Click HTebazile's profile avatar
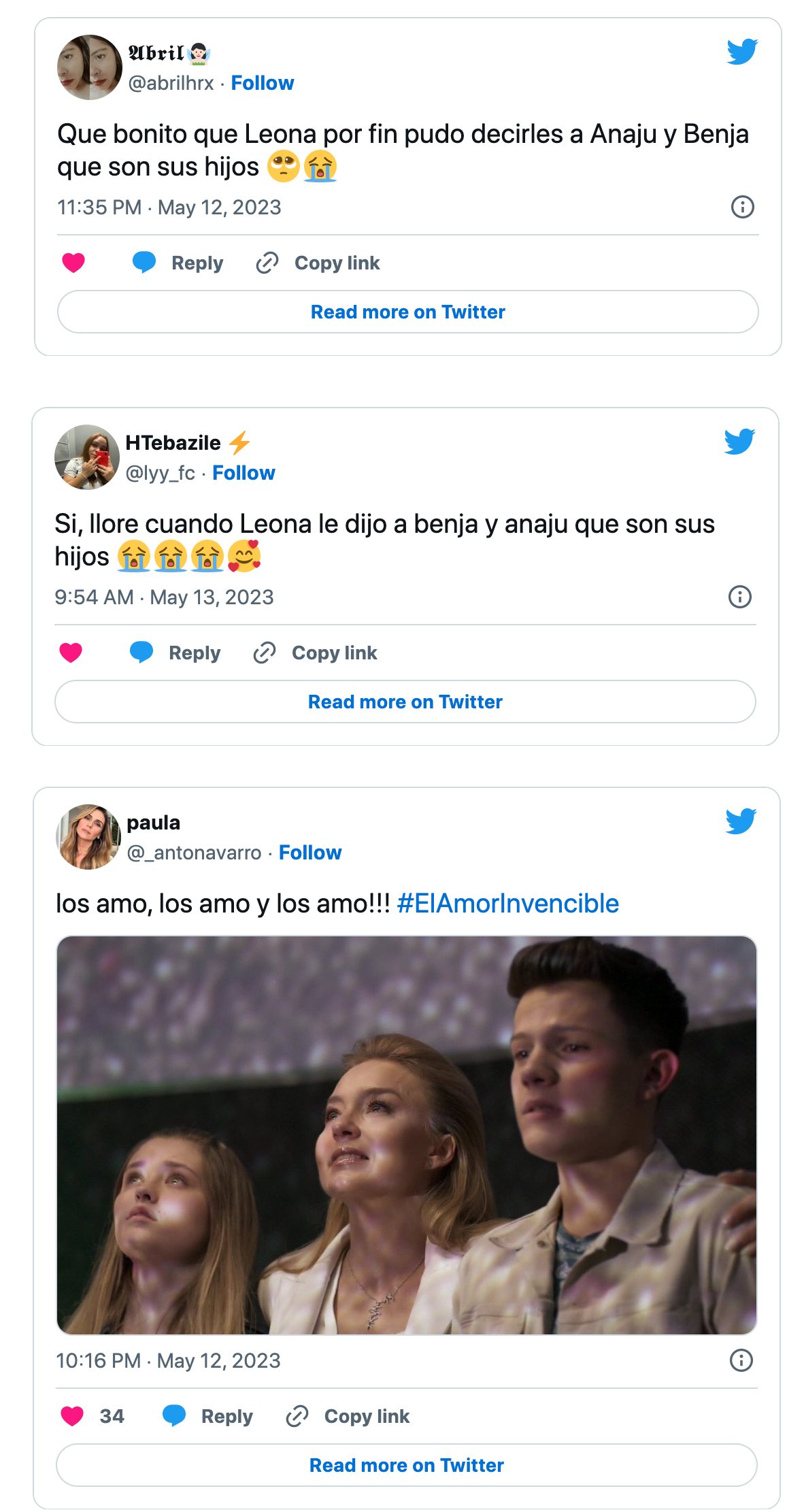The width and height of the screenshot is (804, 1512). tap(87, 457)
